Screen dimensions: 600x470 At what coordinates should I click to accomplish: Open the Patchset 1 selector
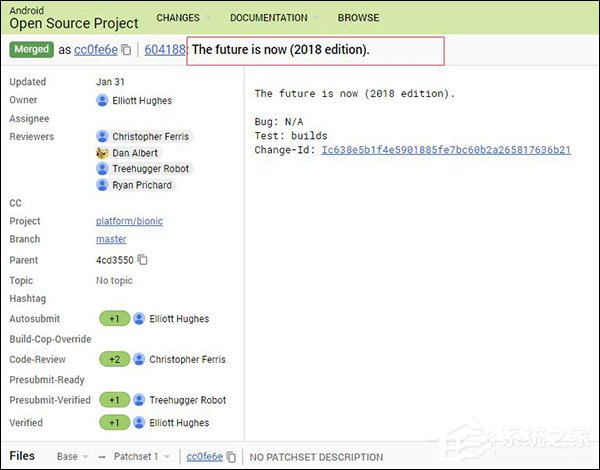click(139, 457)
